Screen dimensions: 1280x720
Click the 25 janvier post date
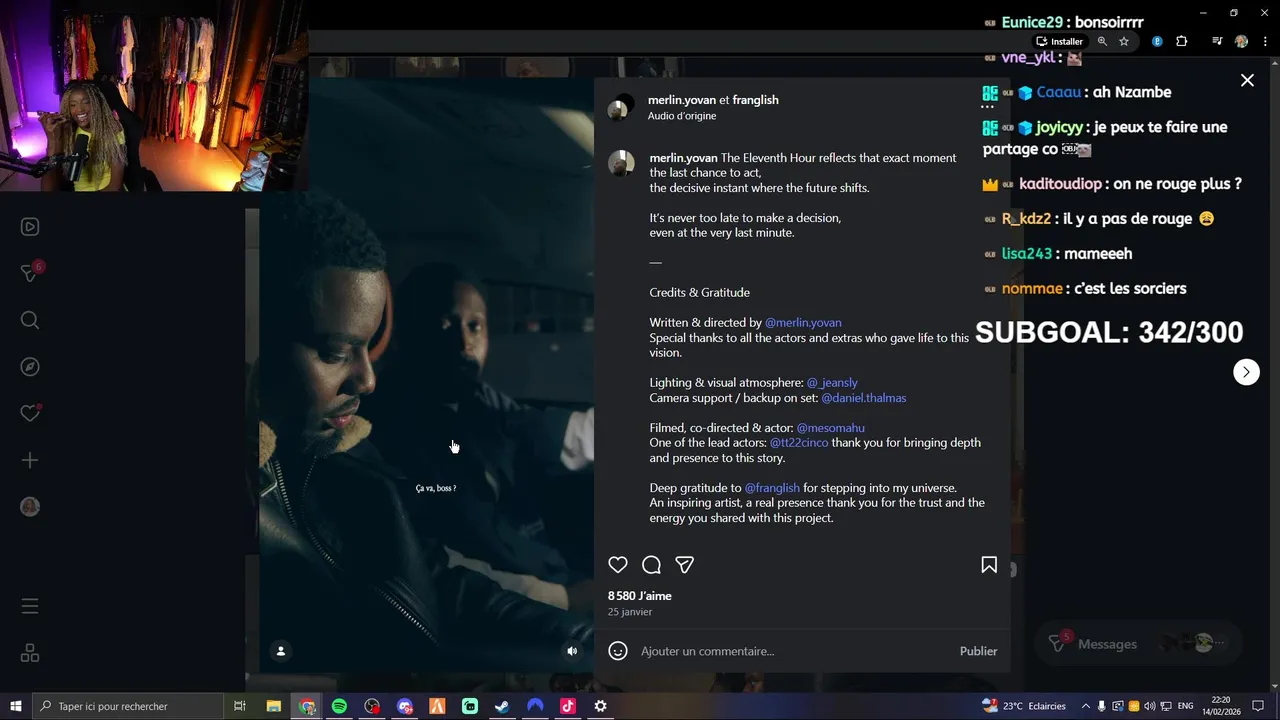coord(630,612)
